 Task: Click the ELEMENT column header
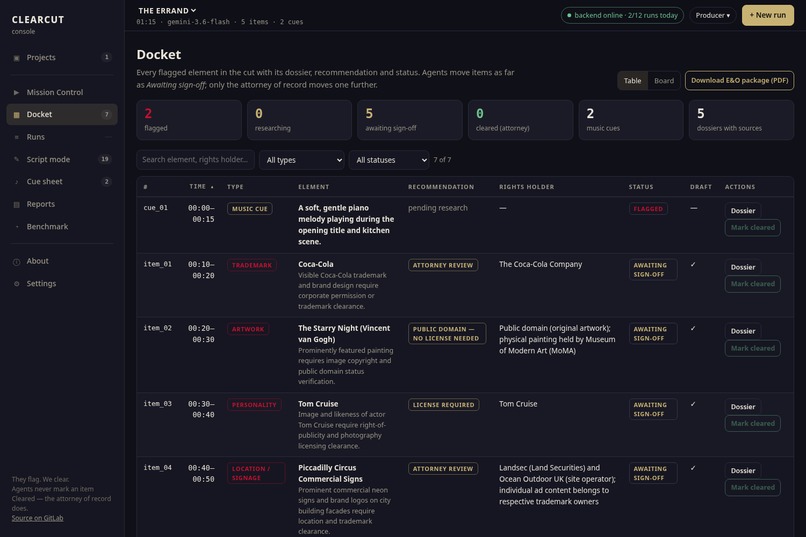314,187
